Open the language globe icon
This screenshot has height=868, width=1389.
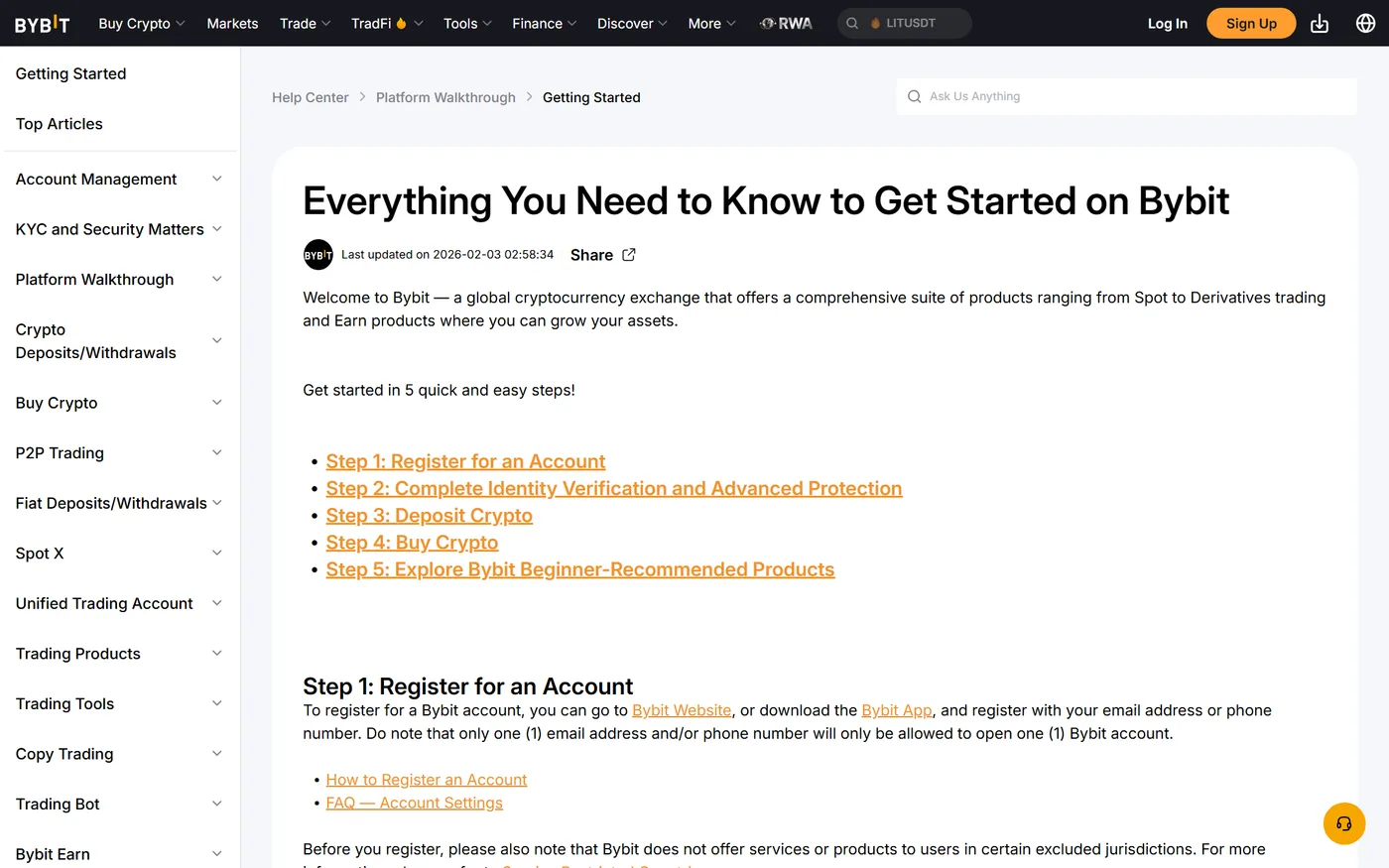[1366, 24]
